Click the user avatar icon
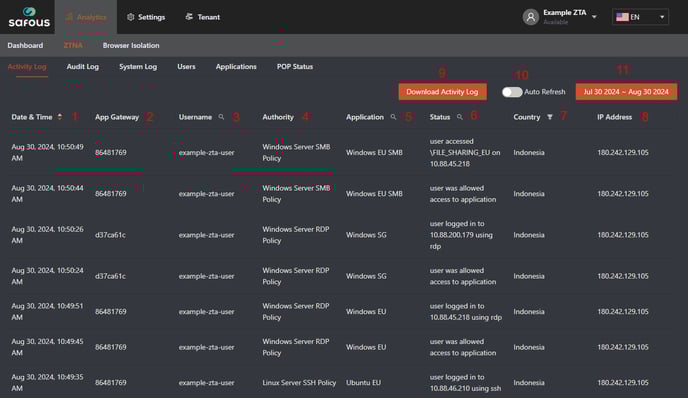This screenshot has height=398, width=688. pyautogui.click(x=530, y=17)
